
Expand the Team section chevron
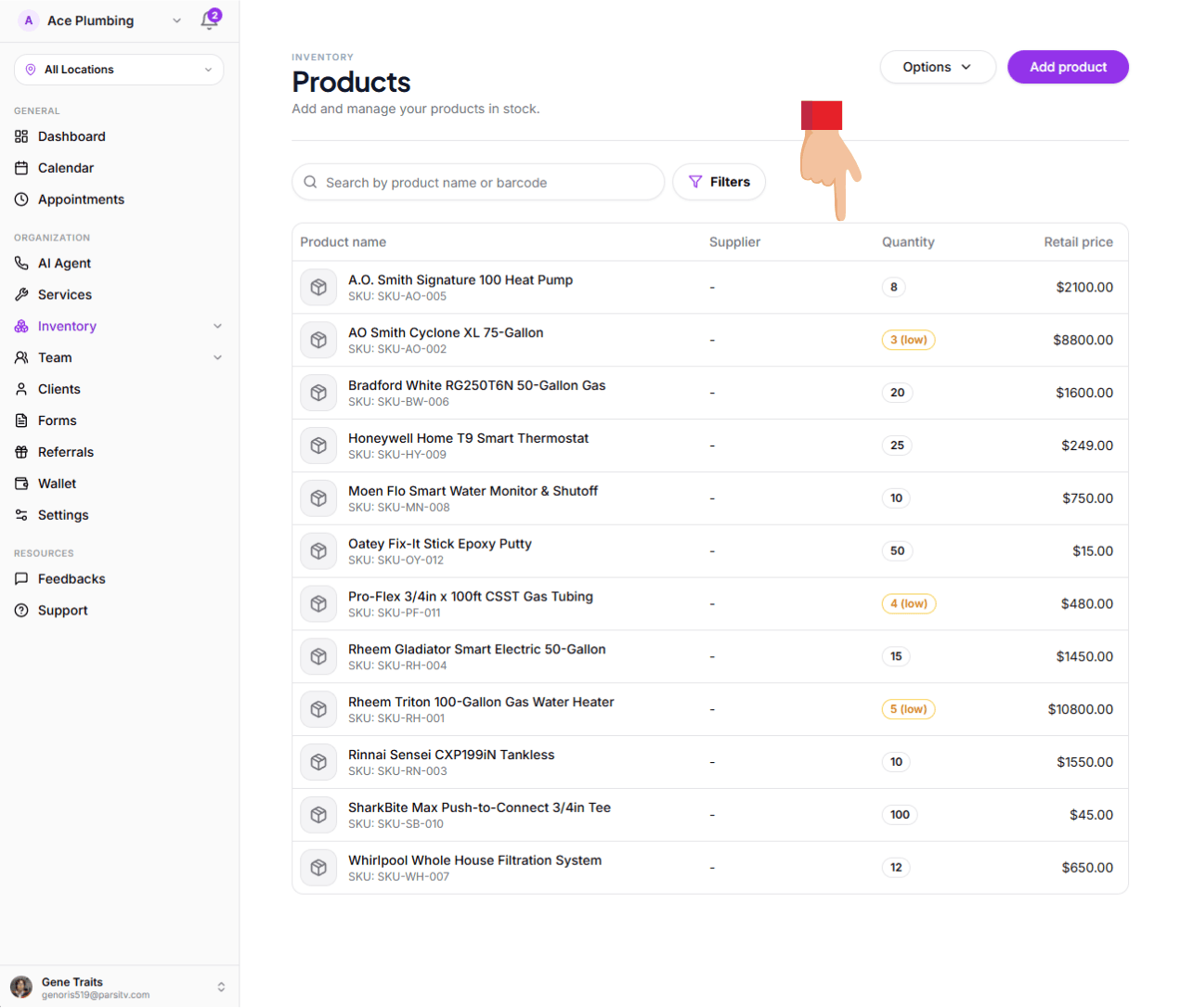point(217,358)
